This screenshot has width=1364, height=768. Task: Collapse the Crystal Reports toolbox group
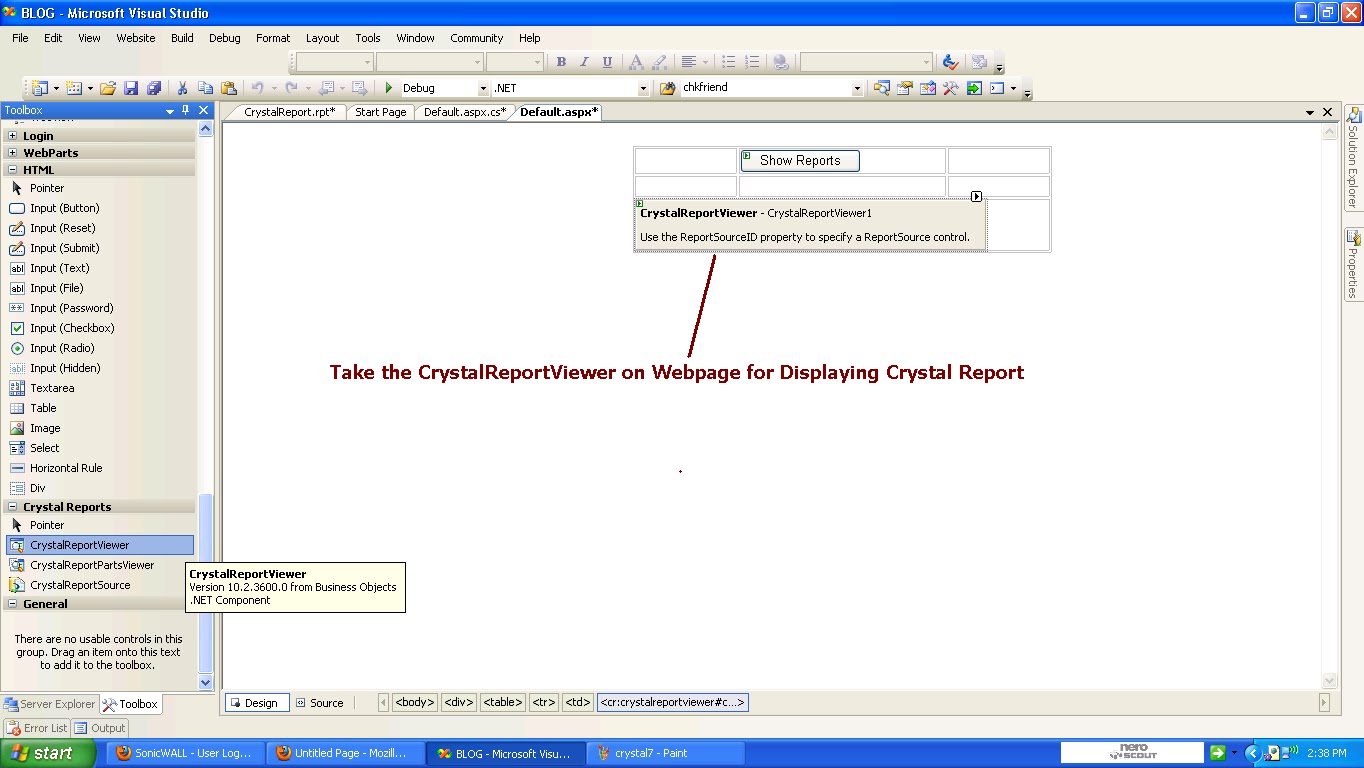pyautogui.click(x=12, y=507)
